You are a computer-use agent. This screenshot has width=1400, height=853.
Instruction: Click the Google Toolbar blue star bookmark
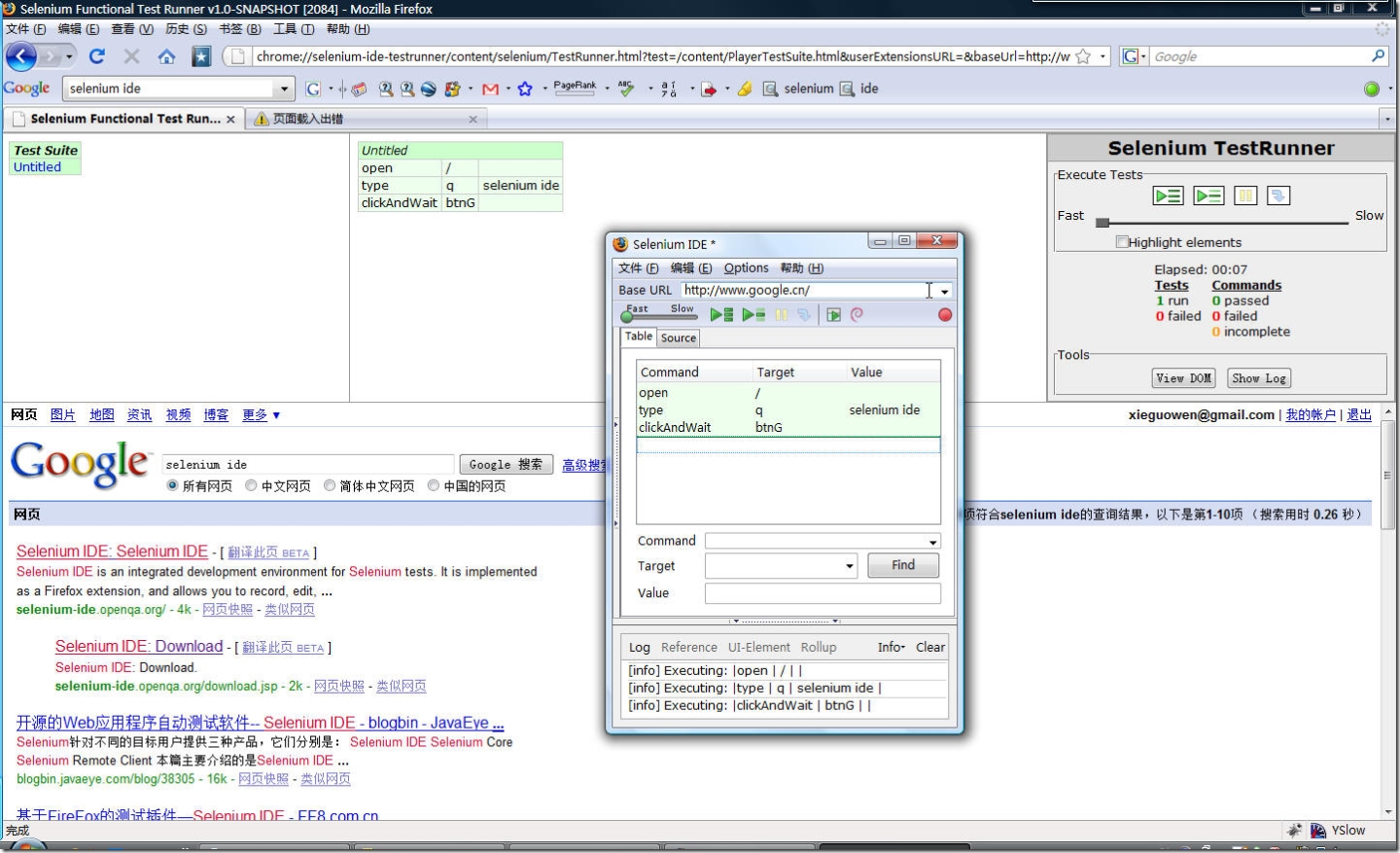coord(525,89)
